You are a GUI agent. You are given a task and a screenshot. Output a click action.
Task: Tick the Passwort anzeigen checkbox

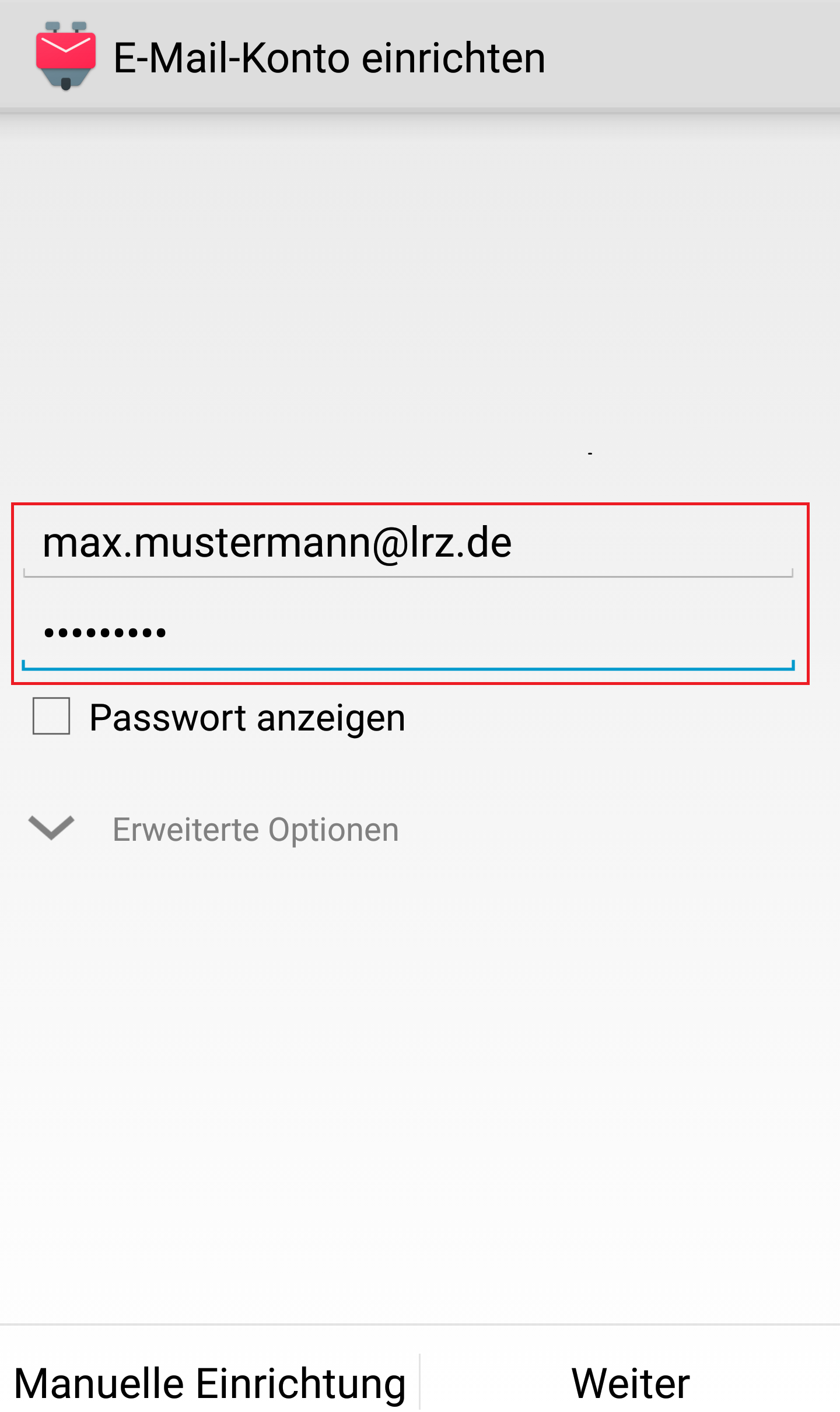pyautogui.click(x=51, y=716)
